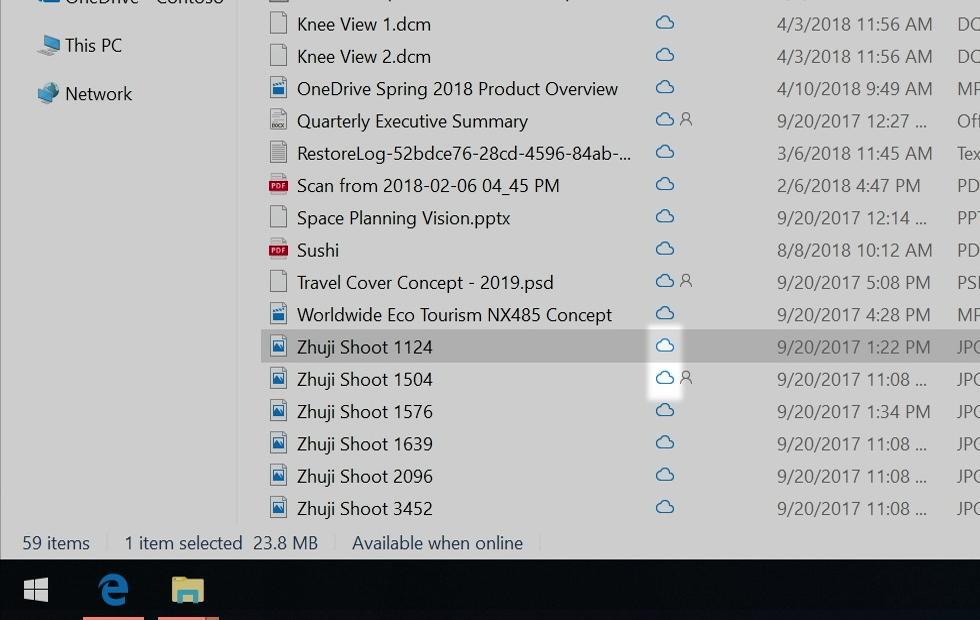Click the PDF icon of Scan from 2018-02-06
The height and width of the screenshot is (620, 980).
pyautogui.click(x=278, y=185)
